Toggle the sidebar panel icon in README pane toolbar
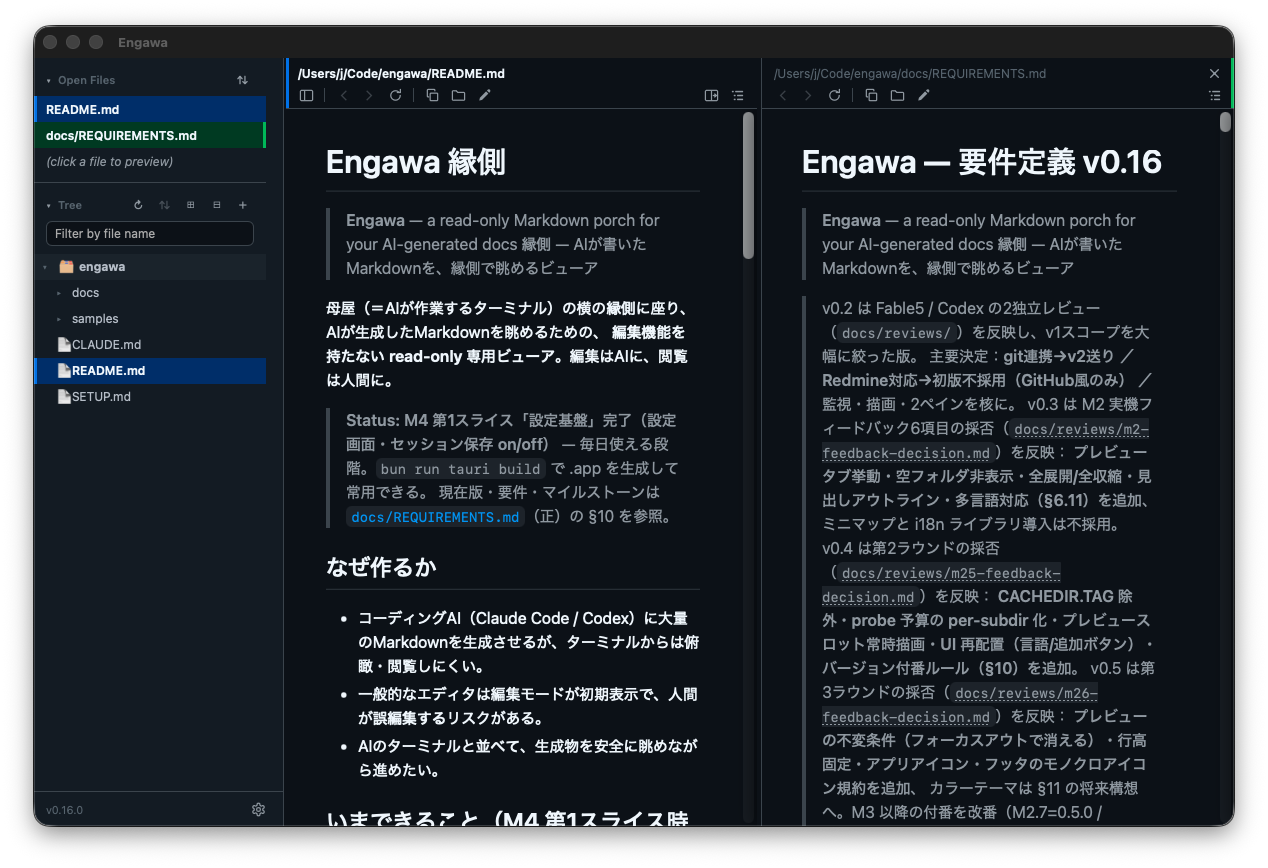The height and width of the screenshot is (868, 1268). 307,96
